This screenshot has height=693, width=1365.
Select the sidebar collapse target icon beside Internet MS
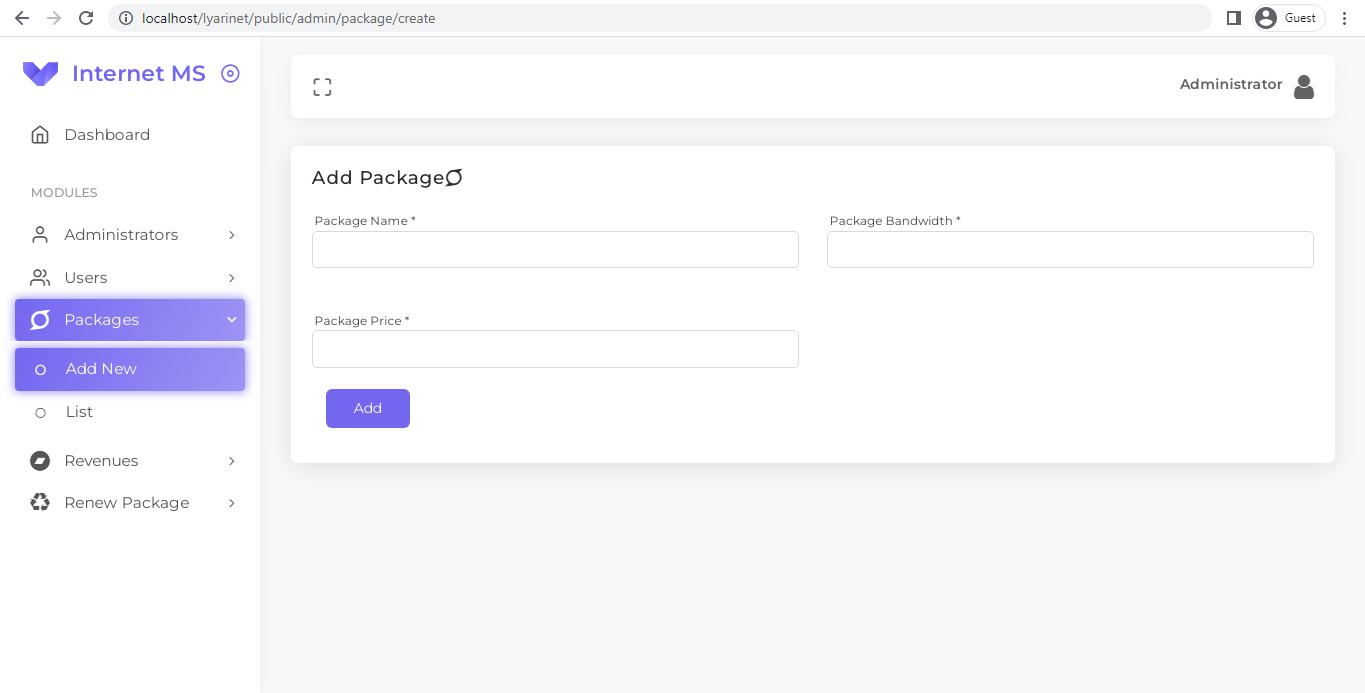click(x=231, y=73)
